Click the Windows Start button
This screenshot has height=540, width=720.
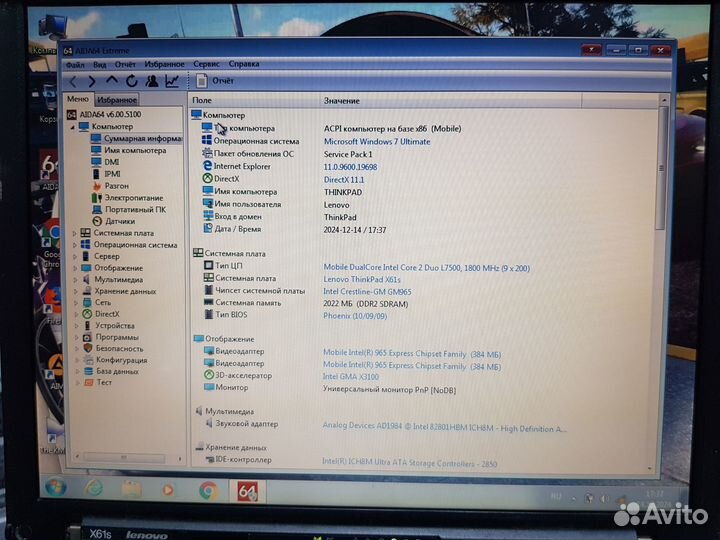[x=57, y=489]
